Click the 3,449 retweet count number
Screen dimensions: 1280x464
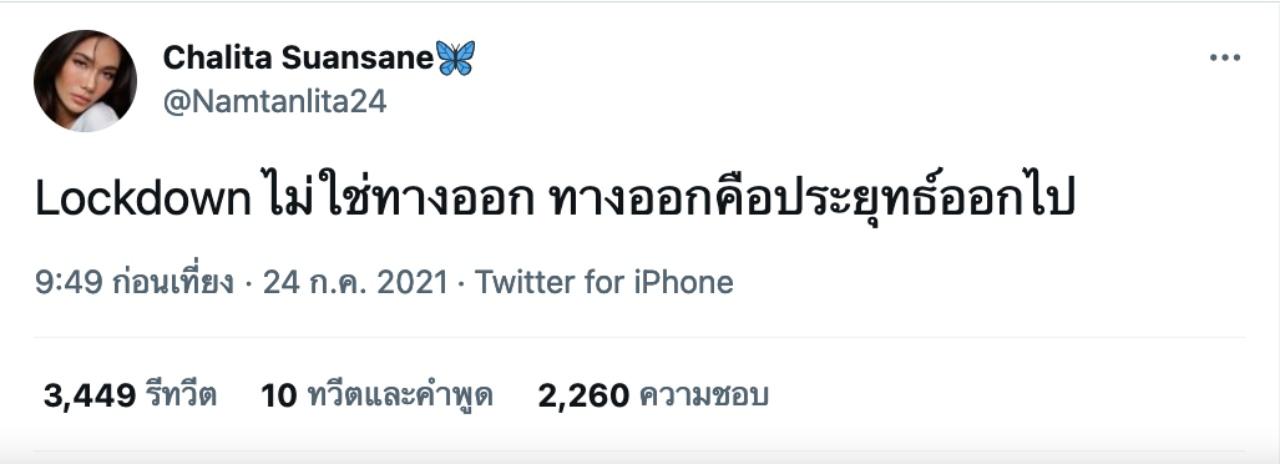pyautogui.click(x=89, y=396)
